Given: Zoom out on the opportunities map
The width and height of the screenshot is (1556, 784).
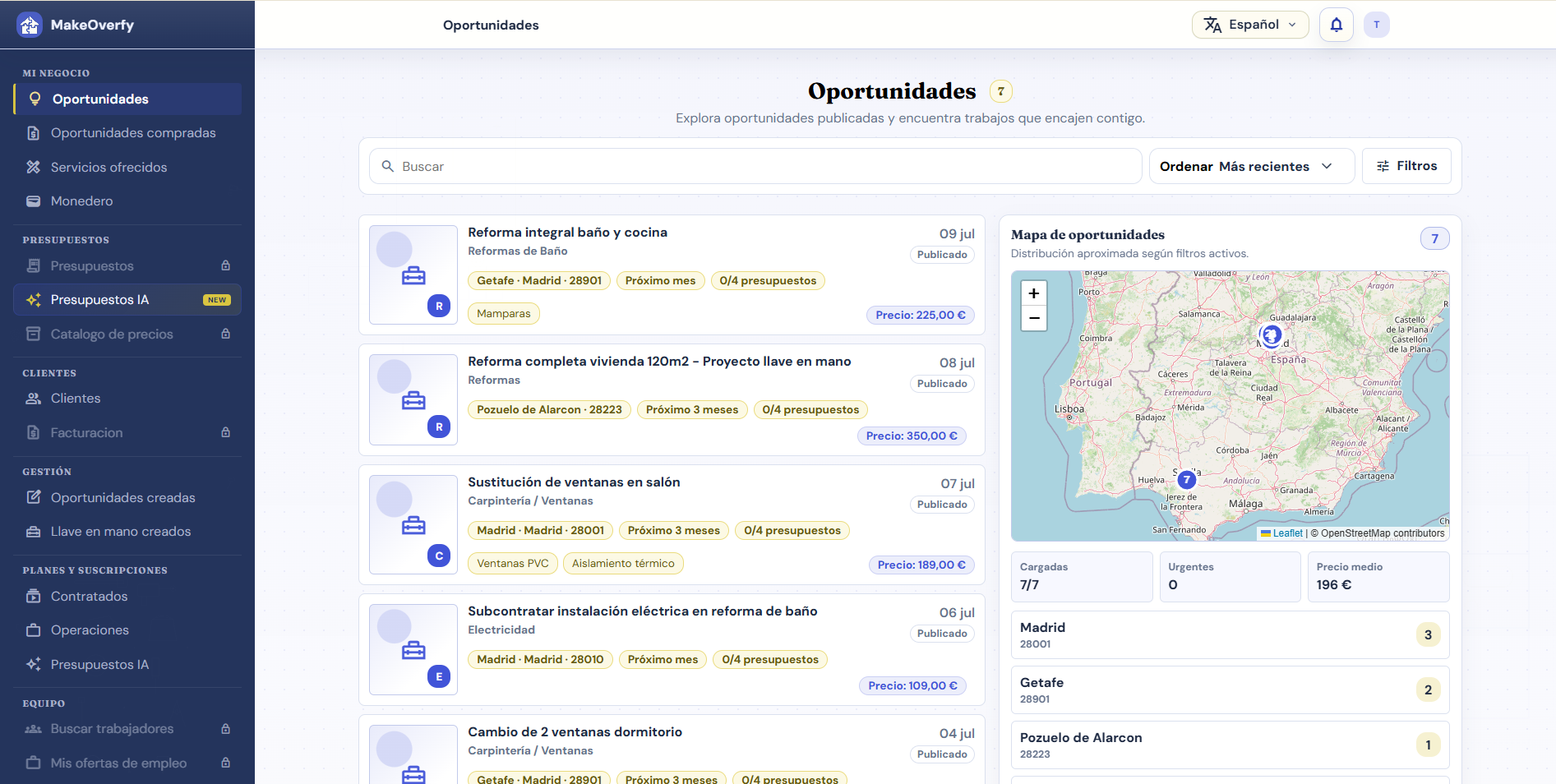Looking at the screenshot, I should pyautogui.click(x=1033, y=318).
